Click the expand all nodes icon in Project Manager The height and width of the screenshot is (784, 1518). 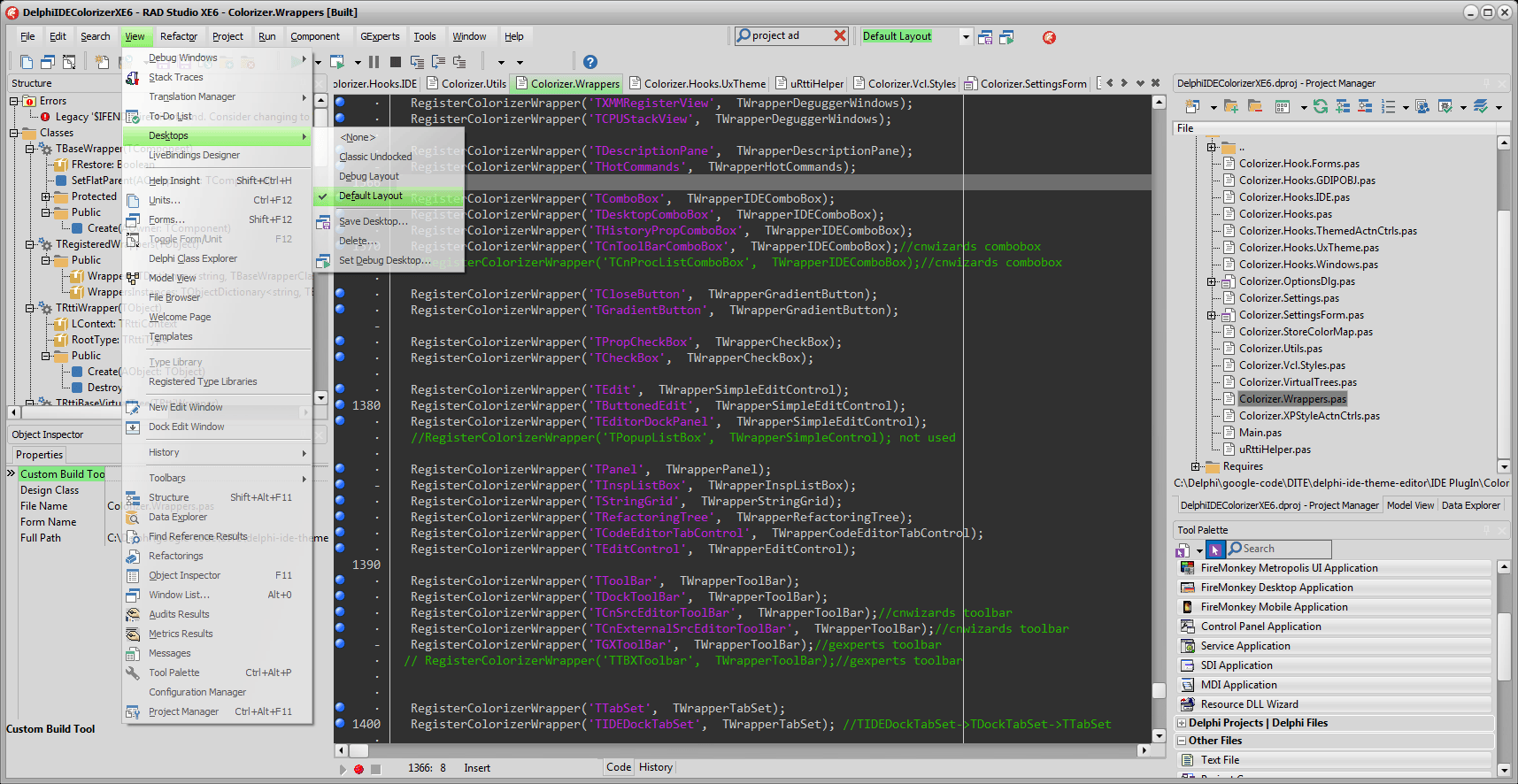coord(1343,106)
